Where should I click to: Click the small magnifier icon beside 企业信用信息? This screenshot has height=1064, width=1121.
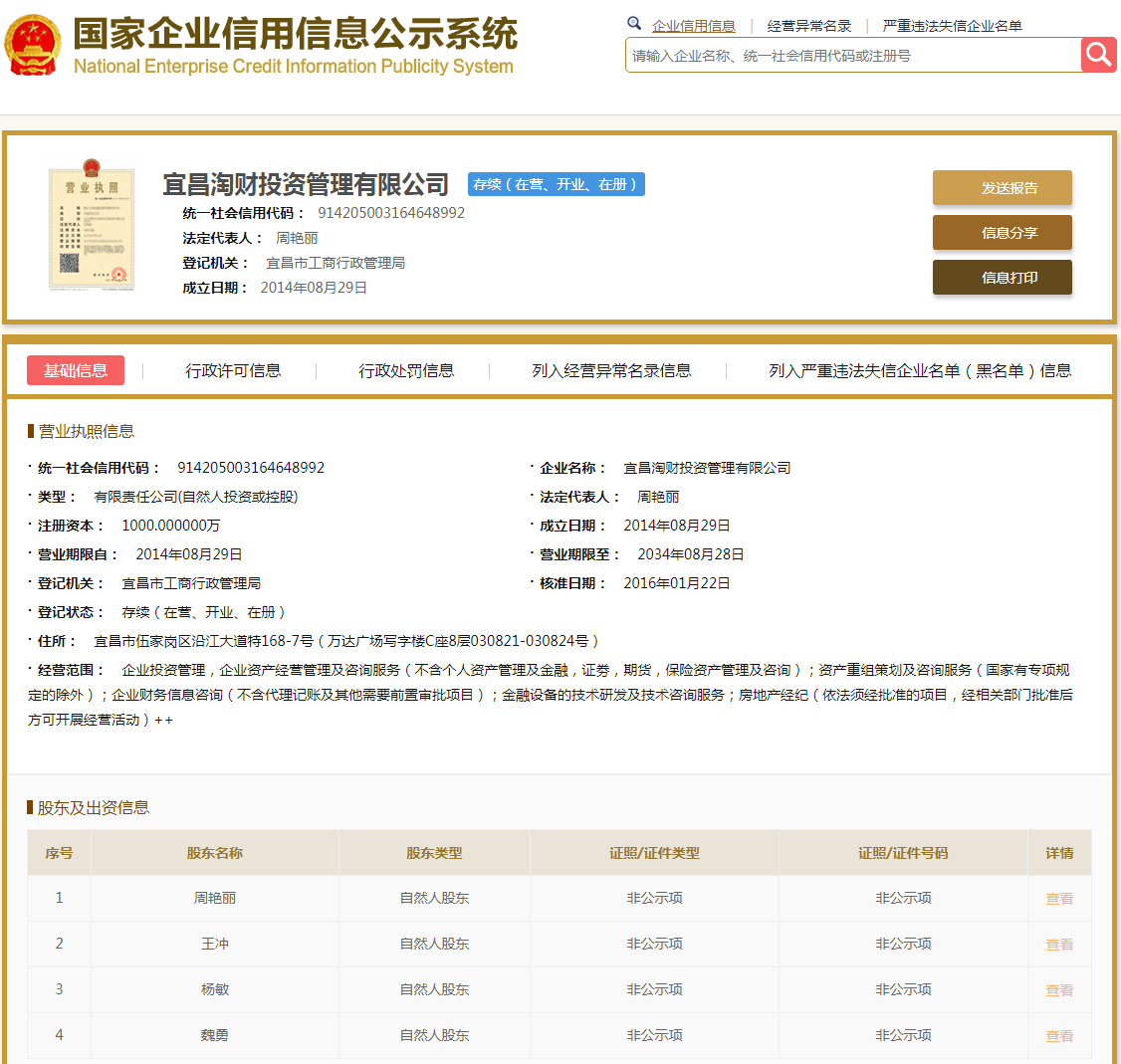point(634,24)
